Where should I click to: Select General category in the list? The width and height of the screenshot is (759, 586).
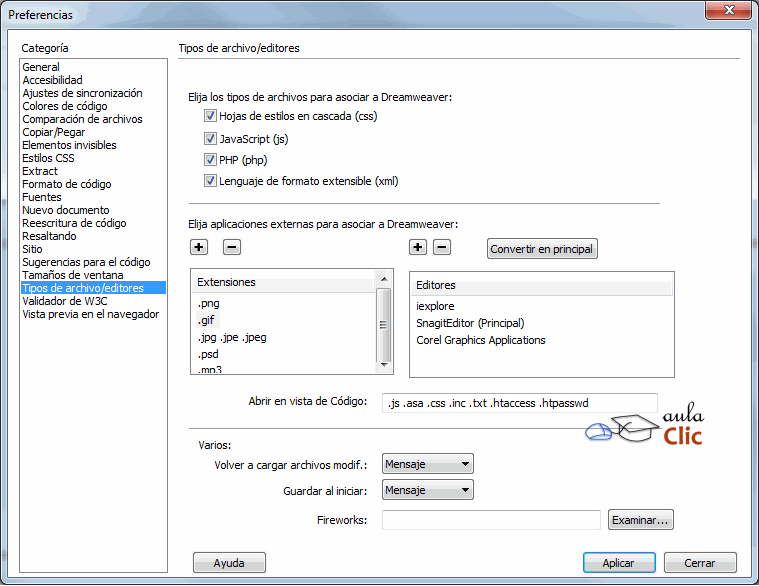pos(41,67)
